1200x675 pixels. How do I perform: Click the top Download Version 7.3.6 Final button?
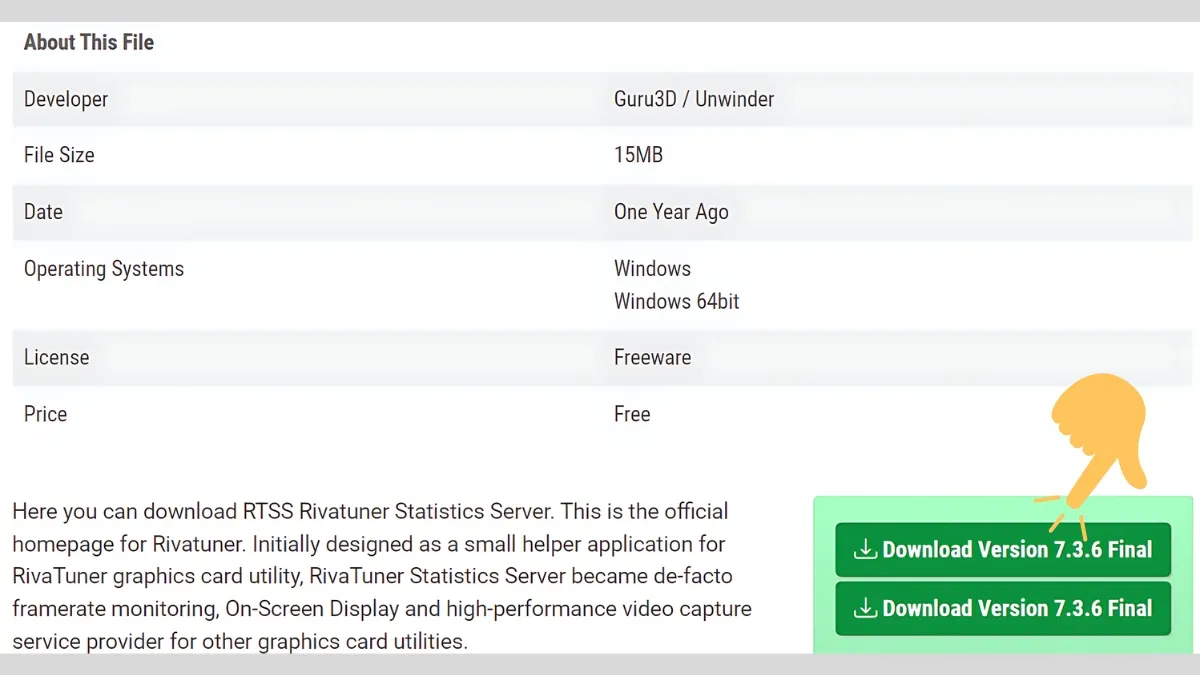[1003, 549]
